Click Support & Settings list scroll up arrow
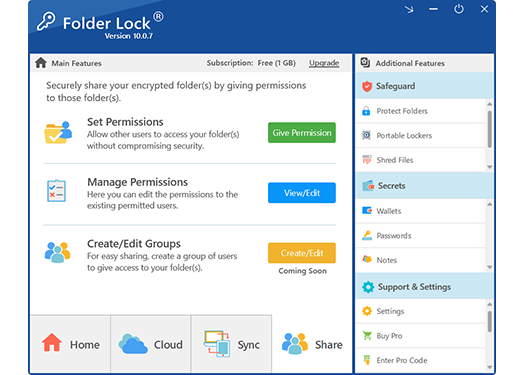Viewport: 525px width, 375px height. [490, 304]
